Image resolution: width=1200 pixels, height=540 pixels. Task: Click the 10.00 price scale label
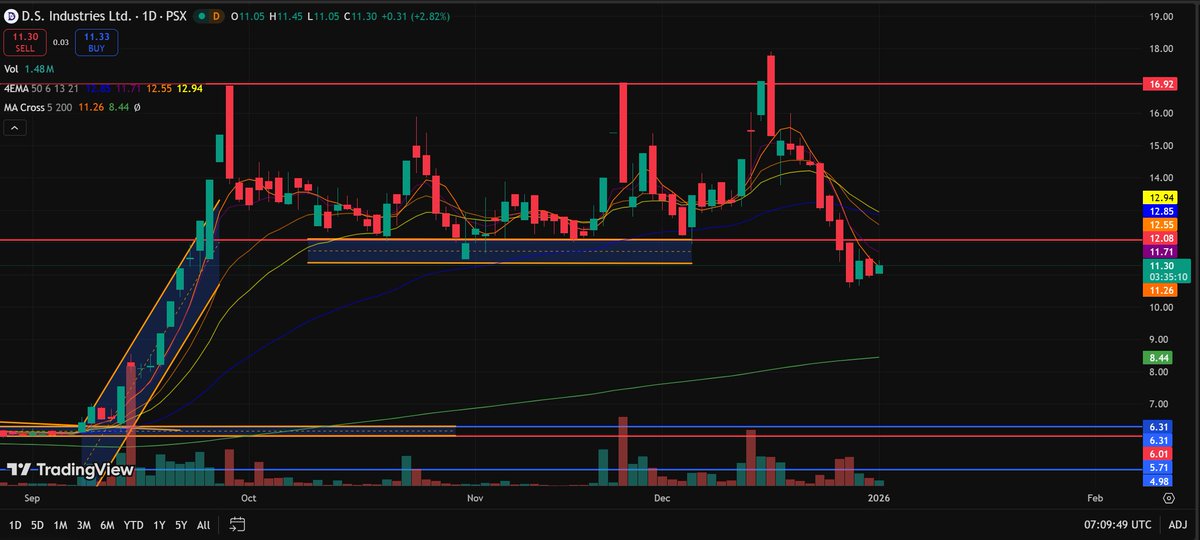(1161, 307)
